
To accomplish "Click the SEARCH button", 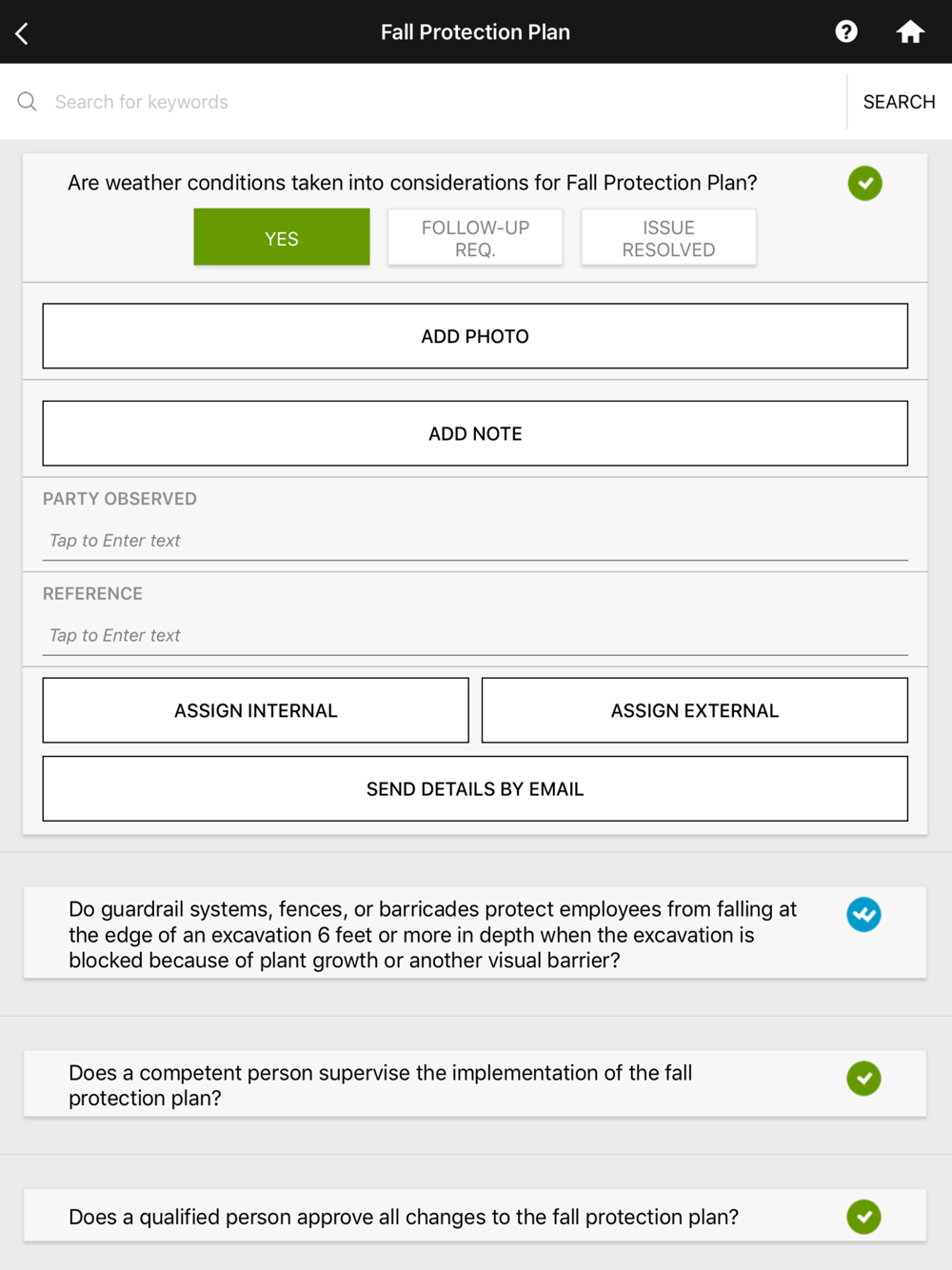I will pyautogui.click(x=899, y=102).
